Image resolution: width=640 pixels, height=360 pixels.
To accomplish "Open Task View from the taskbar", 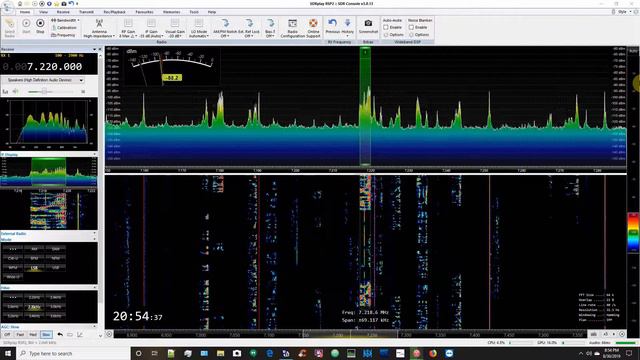I will coord(154,353).
